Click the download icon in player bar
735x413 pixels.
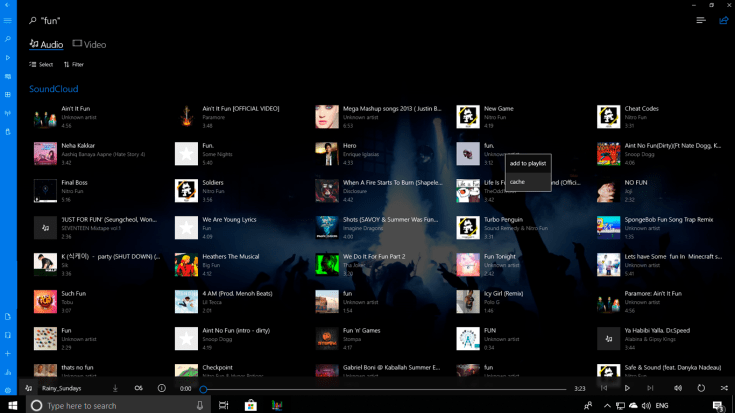coord(115,388)
